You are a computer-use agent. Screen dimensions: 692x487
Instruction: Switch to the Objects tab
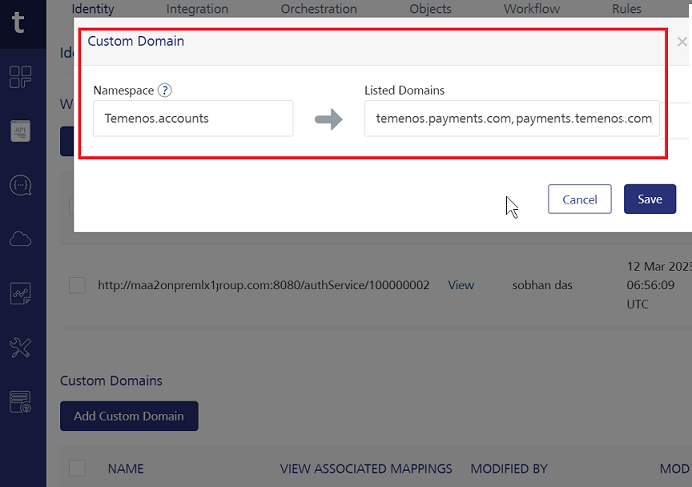tap(430, 9)
